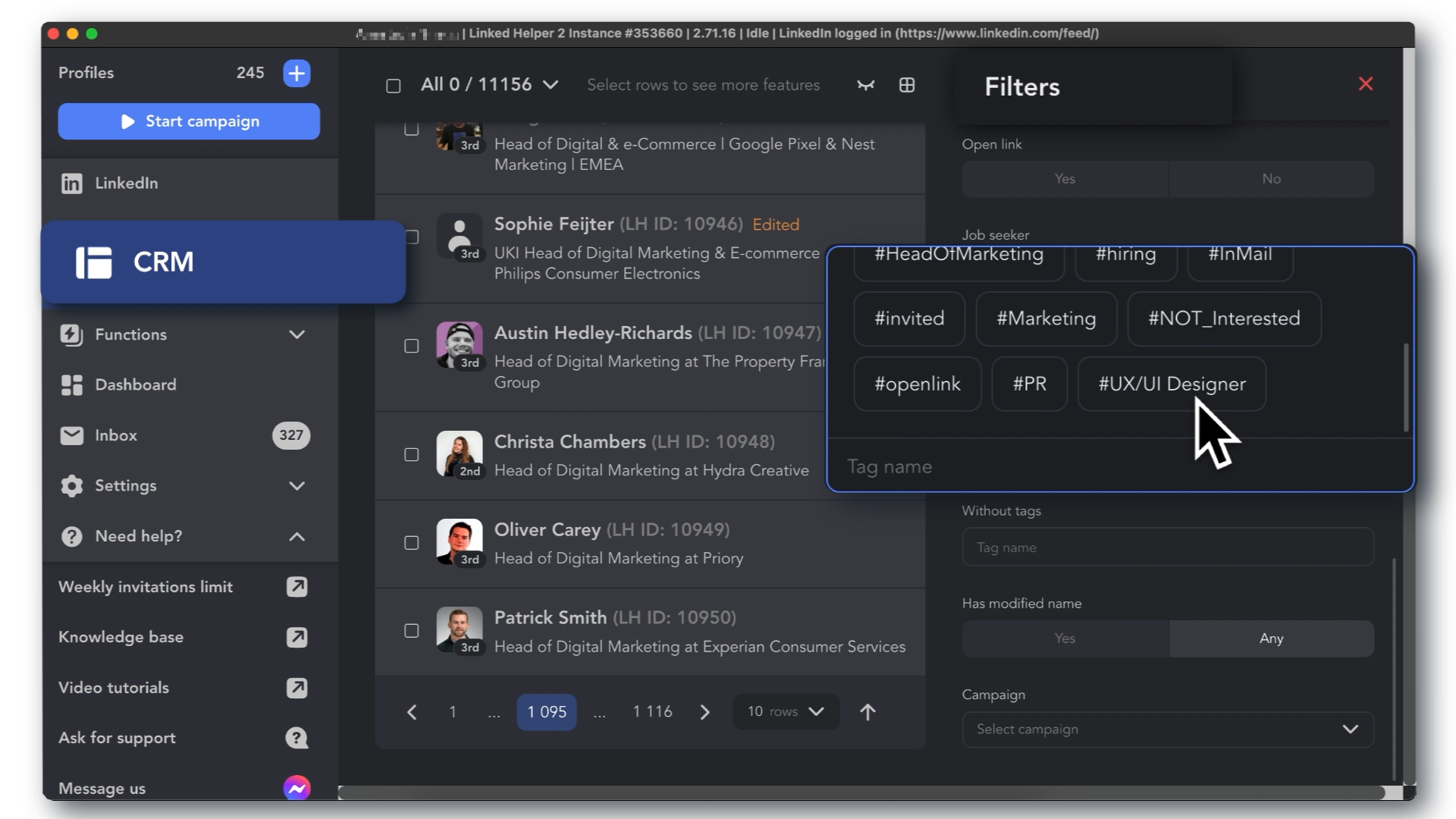The image size is (1456, 819).
Task: Click the horizontal scrollbar at bottom
Action: pyautogui.click(x=861, y=793)
